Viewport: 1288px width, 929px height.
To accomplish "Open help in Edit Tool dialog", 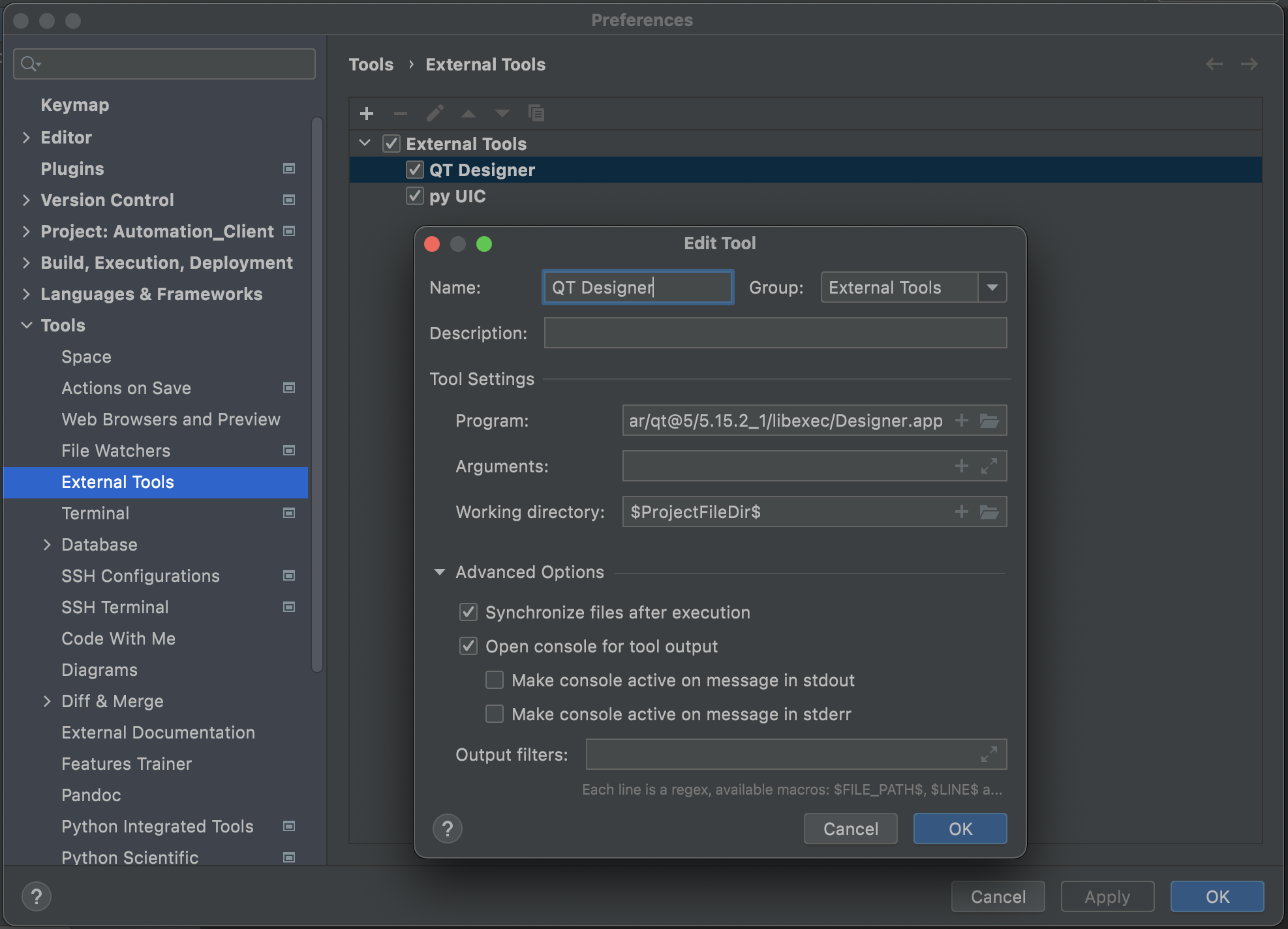I will [448, 829].
